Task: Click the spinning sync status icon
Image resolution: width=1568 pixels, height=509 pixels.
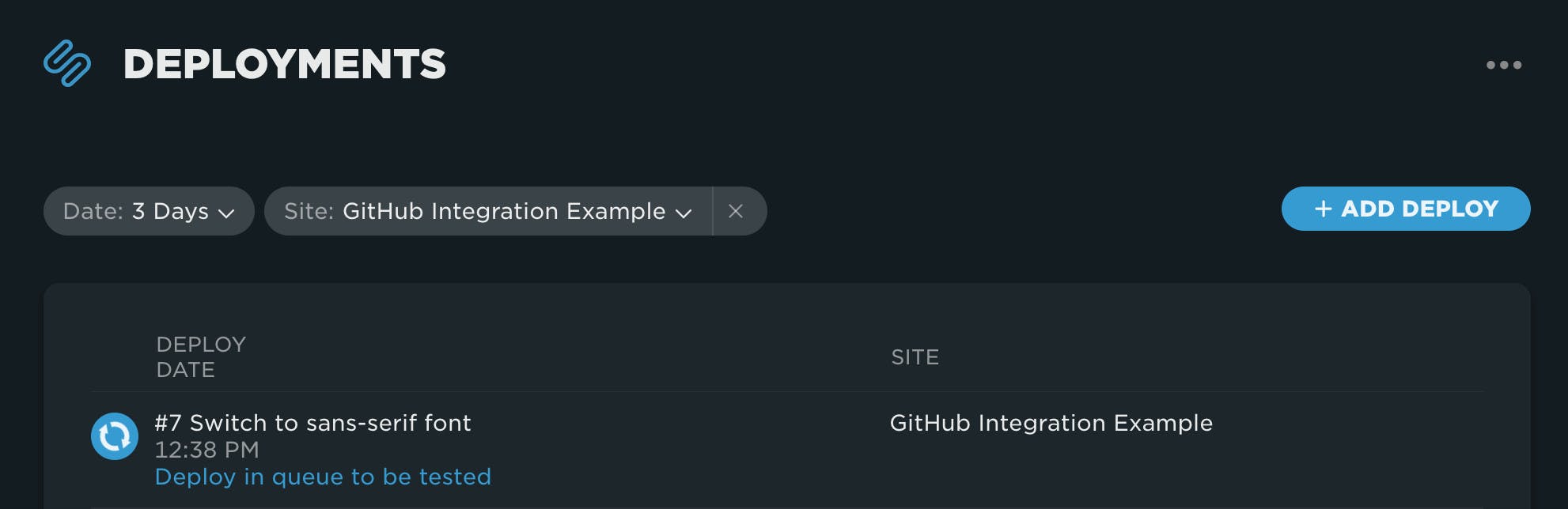Action: click(115, 436)
